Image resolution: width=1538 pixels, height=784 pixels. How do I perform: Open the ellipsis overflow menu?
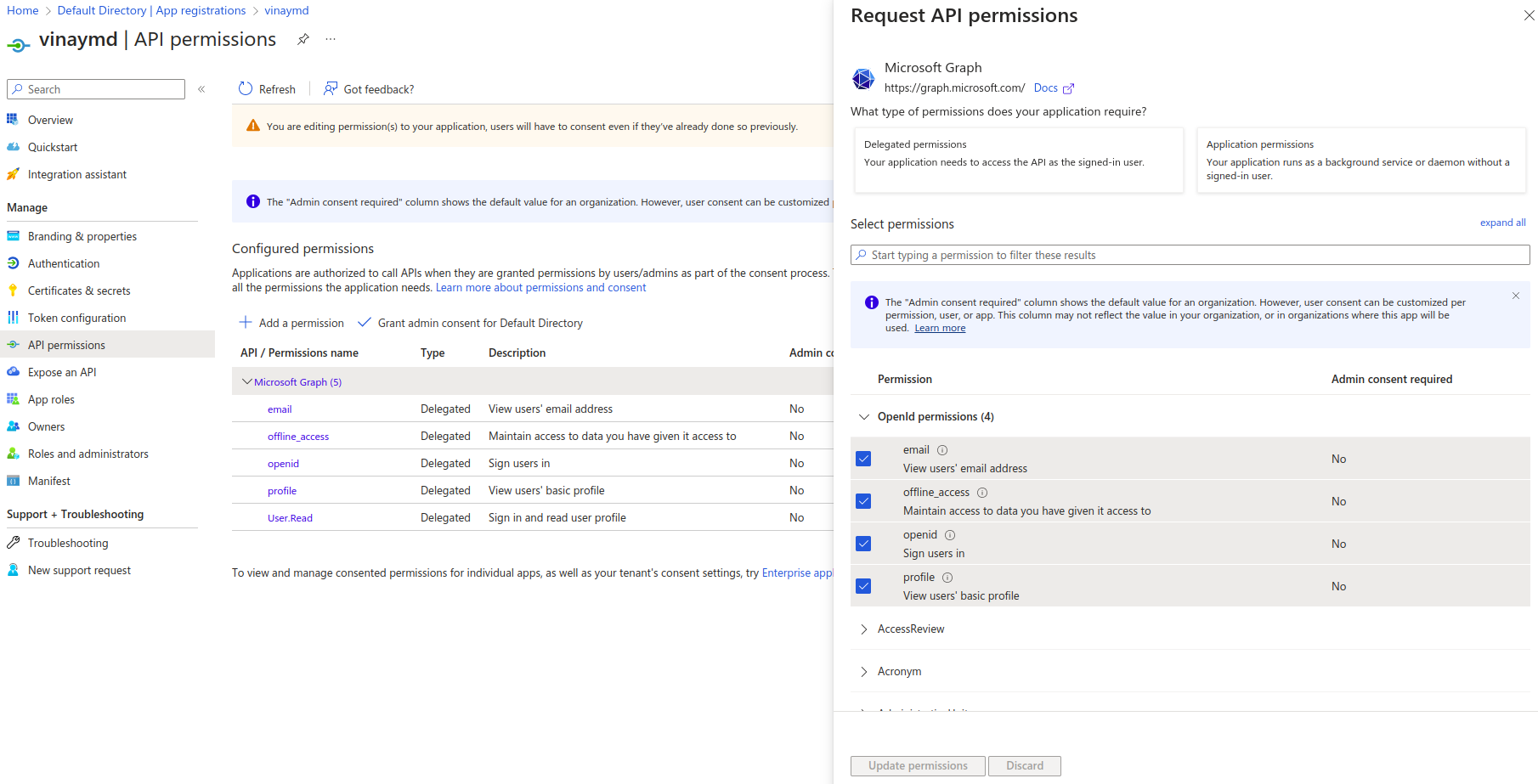pyautogui.click(x=331, y=39)
